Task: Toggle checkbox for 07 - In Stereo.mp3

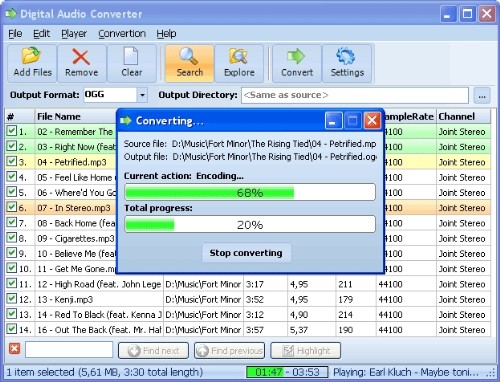Action: 12,207
